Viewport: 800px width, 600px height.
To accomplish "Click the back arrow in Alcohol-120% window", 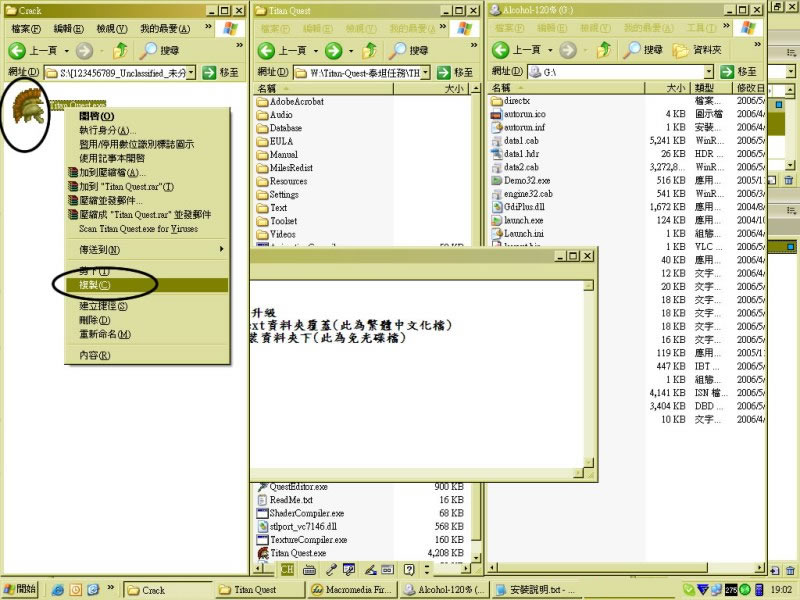I will tap(500, 50).
